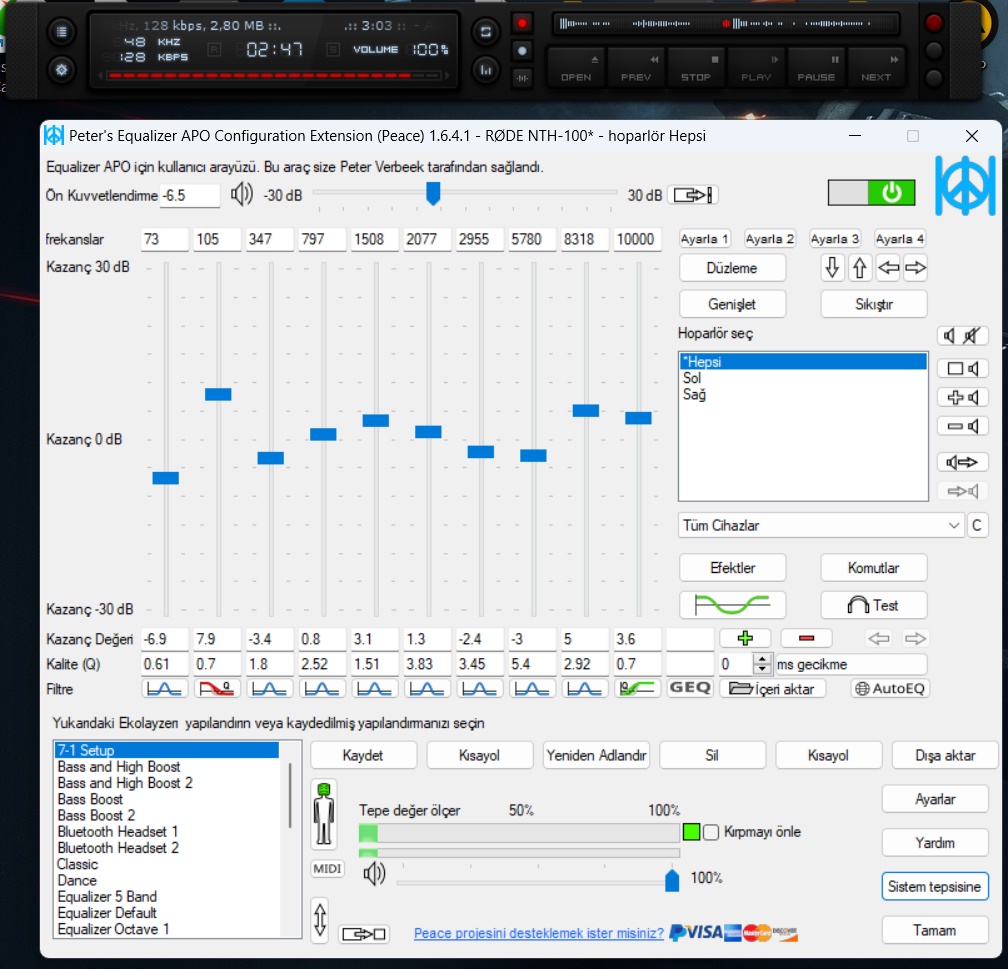
Task: Select the Ayarla 1 preset
Action: click(x=704, y=239)
